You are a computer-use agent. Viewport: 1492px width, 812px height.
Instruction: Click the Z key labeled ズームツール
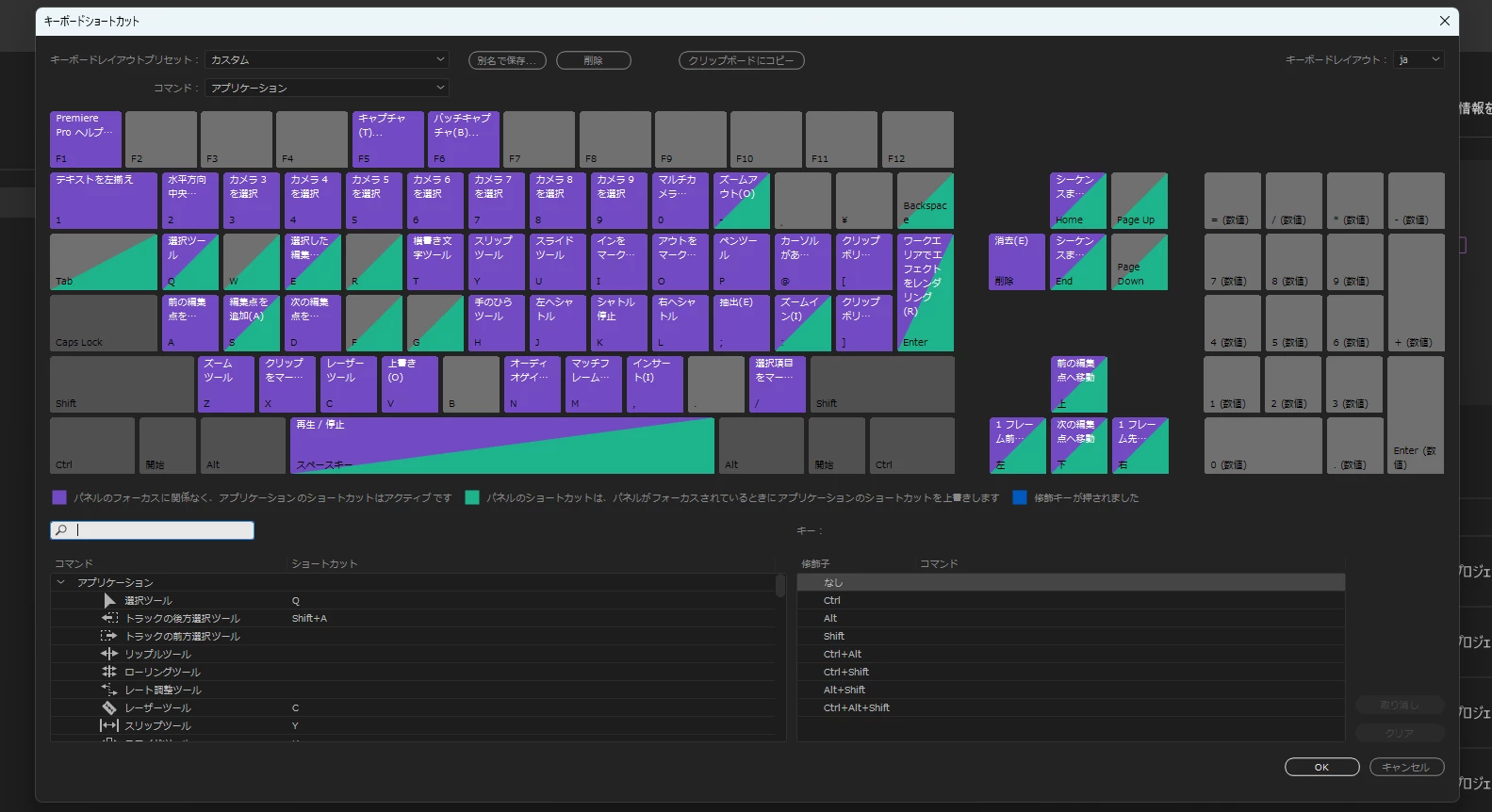coord(226,384)
